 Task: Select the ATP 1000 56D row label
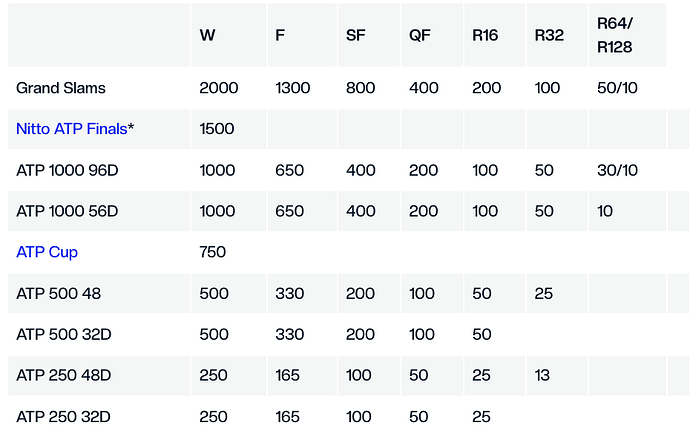click(x=67, y=211)
